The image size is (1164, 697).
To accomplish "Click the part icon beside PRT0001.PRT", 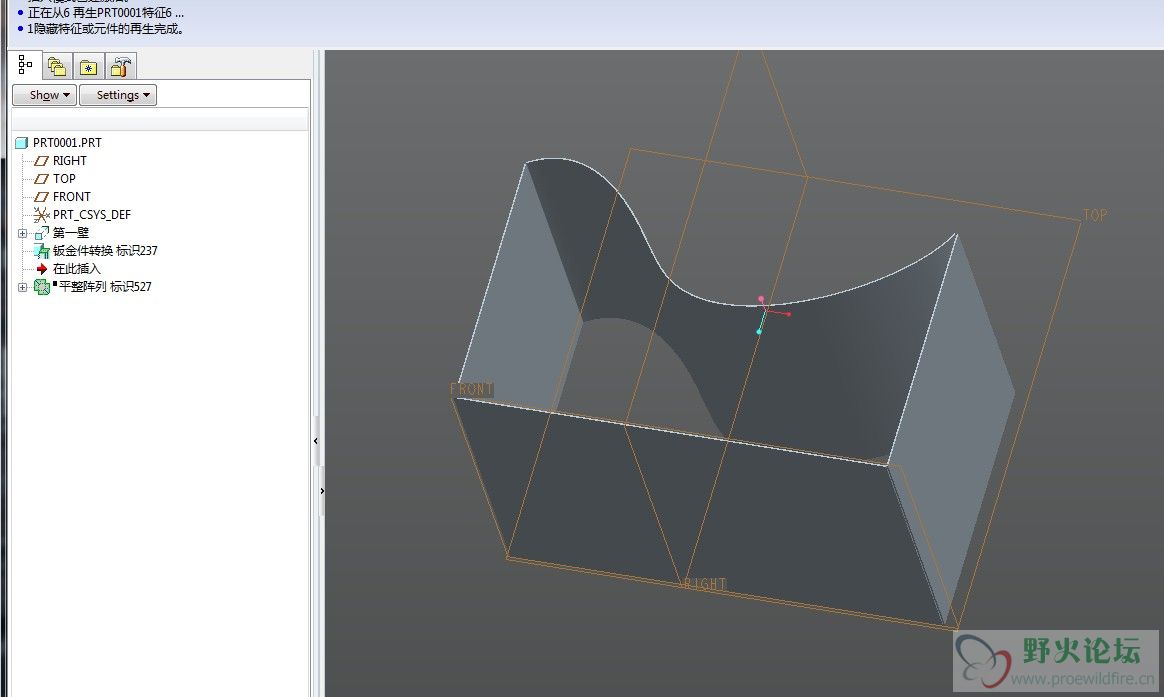I will (22, 143).
